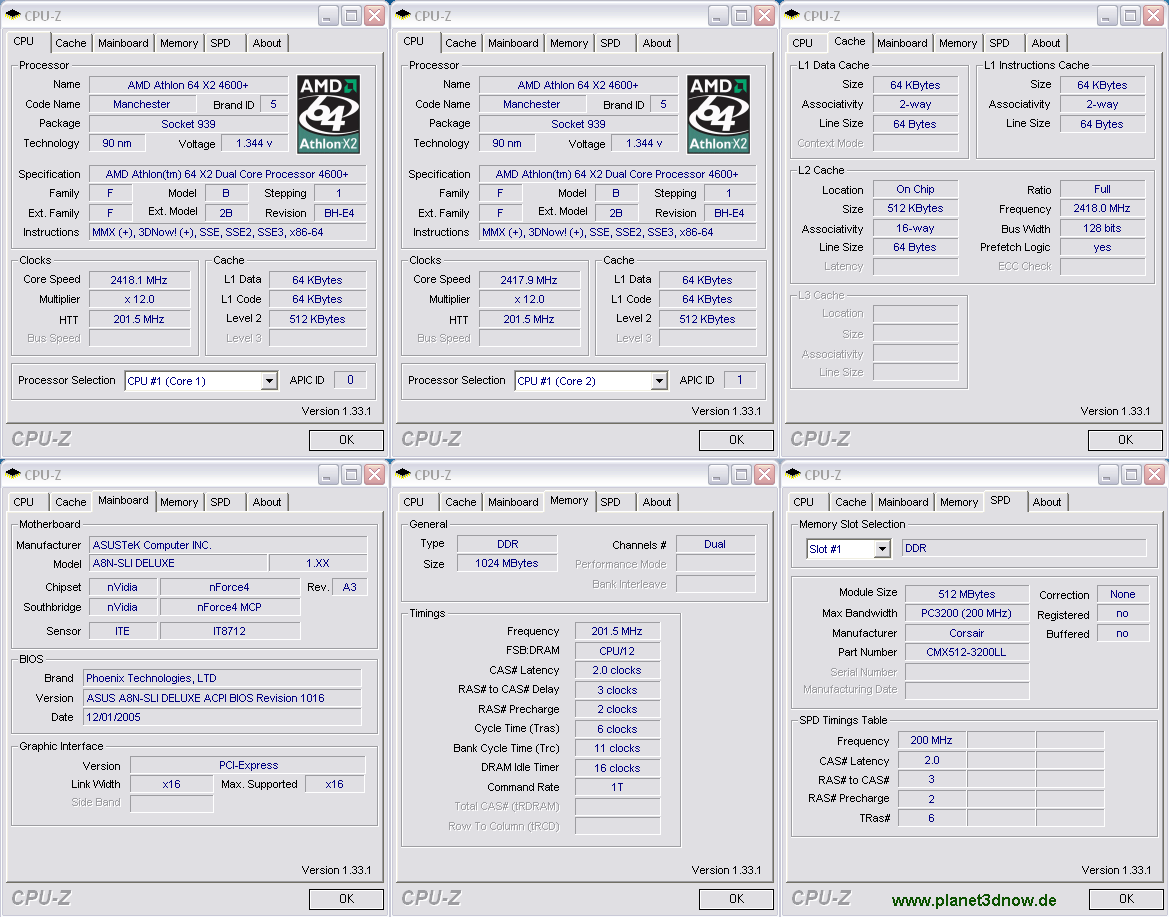Click the Bus Width 128 bits value
1169x917 pixels.
[1102, 228]
